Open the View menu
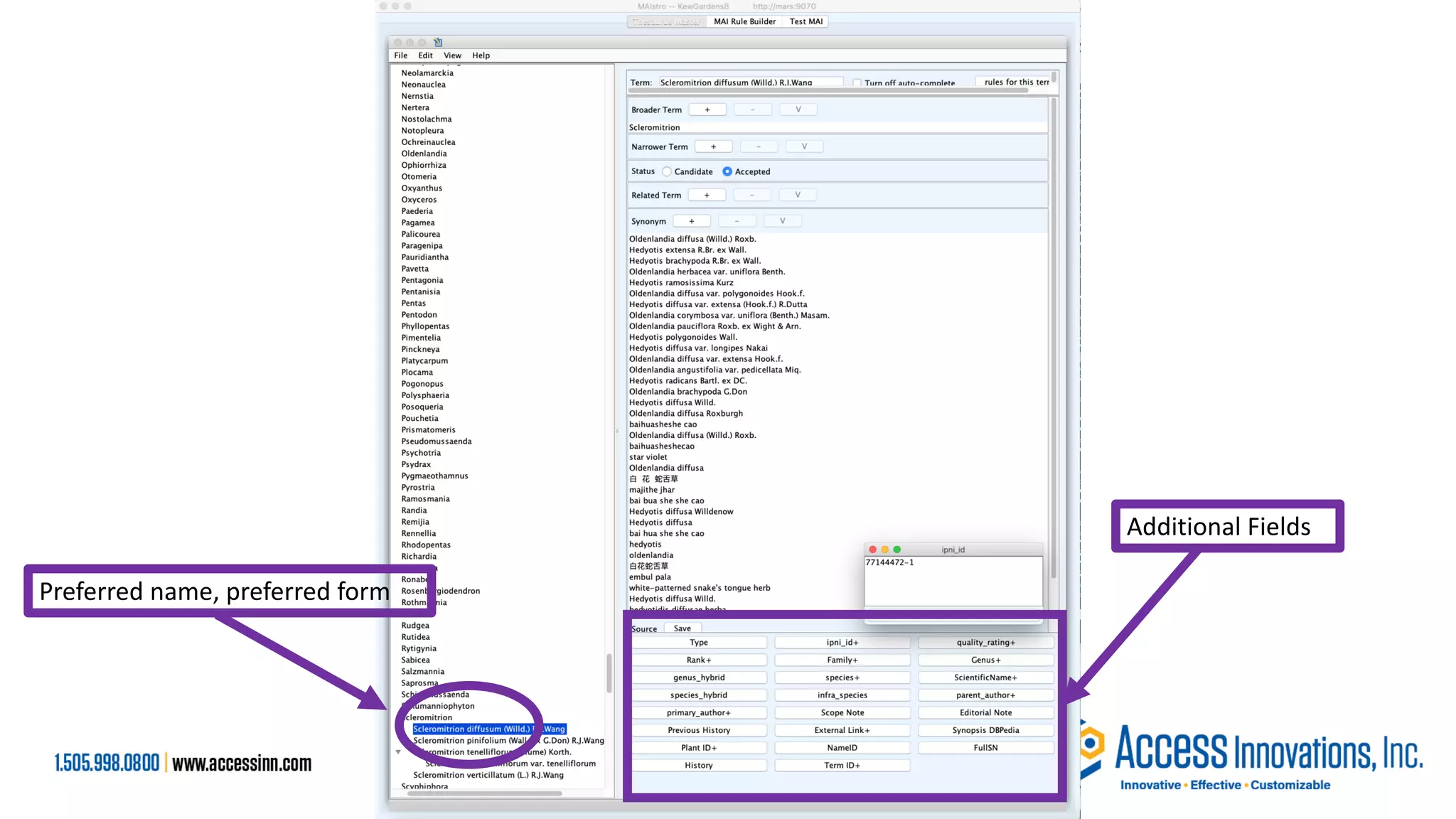1456x819 pixels. click(452, 55)
